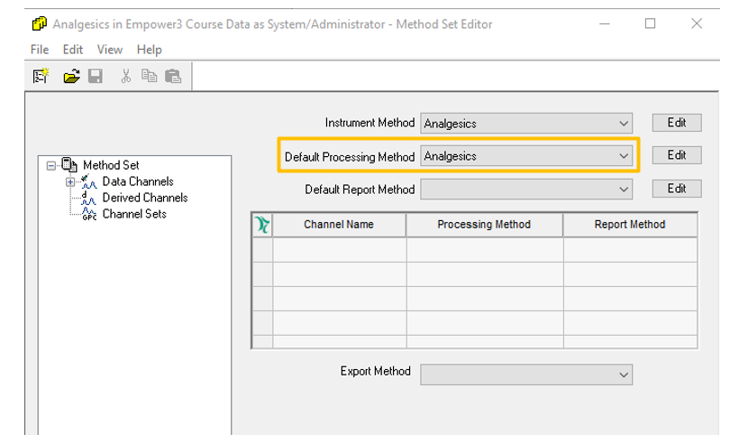Open the Edit menu
730x444 pixels.
73,49
